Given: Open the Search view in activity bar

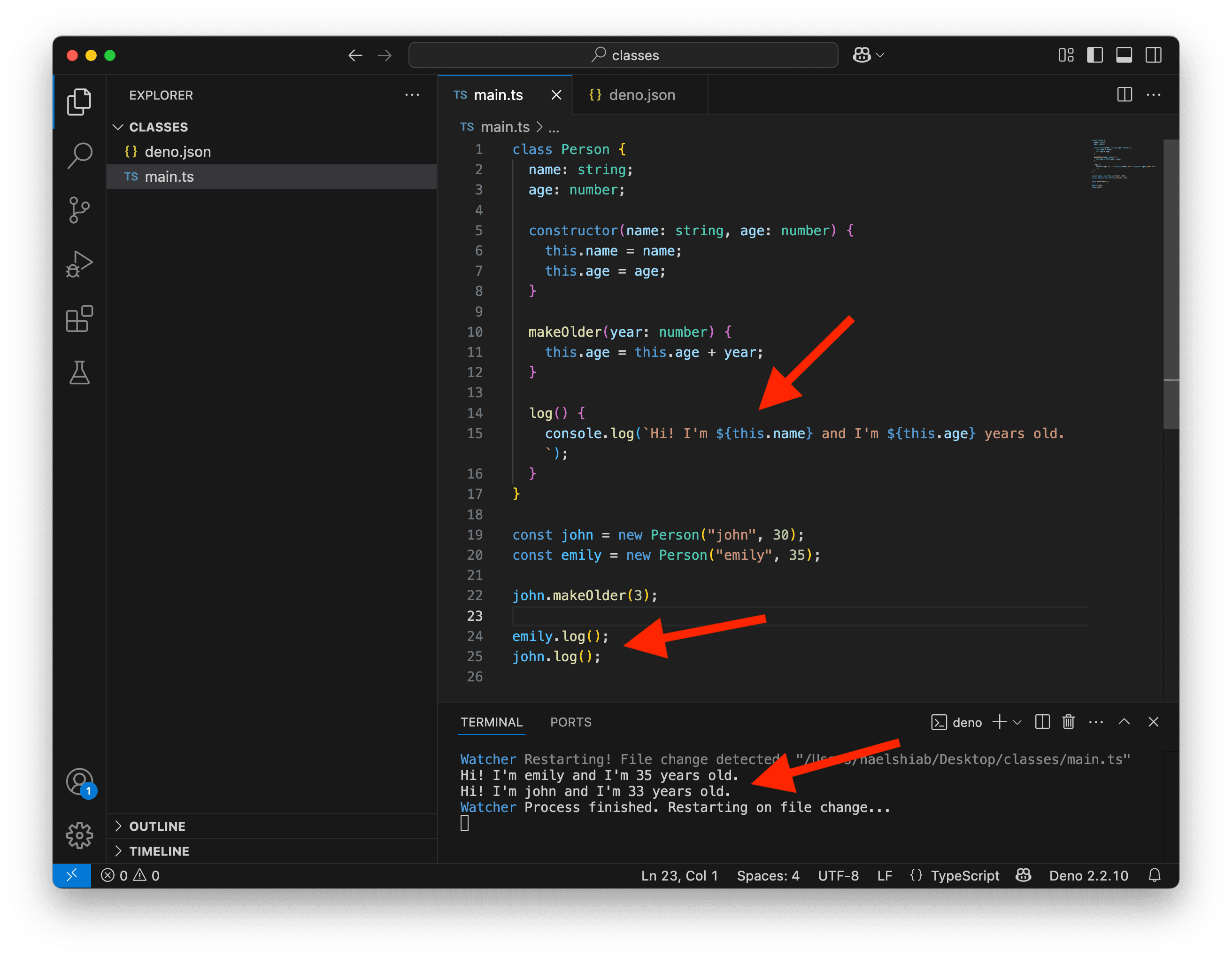Looking at the screenshot, I should 79,155.
